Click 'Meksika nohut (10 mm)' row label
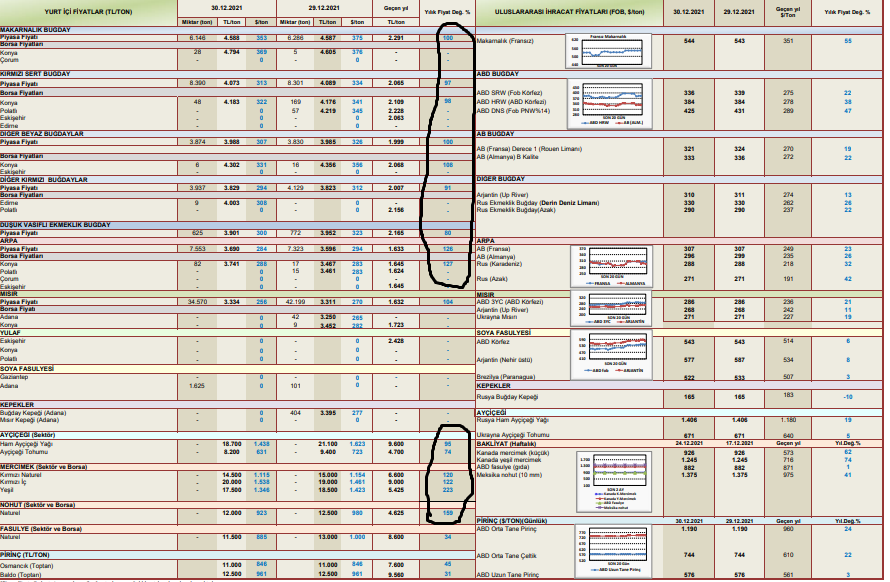 (x=509, y=475)
